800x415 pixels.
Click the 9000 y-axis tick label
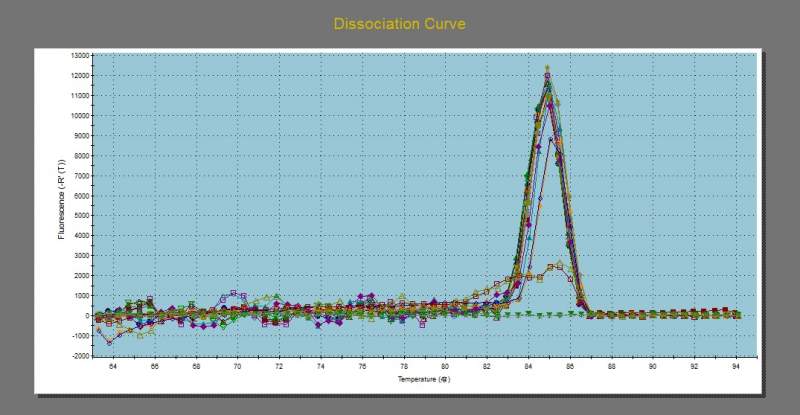pos(82,135)
